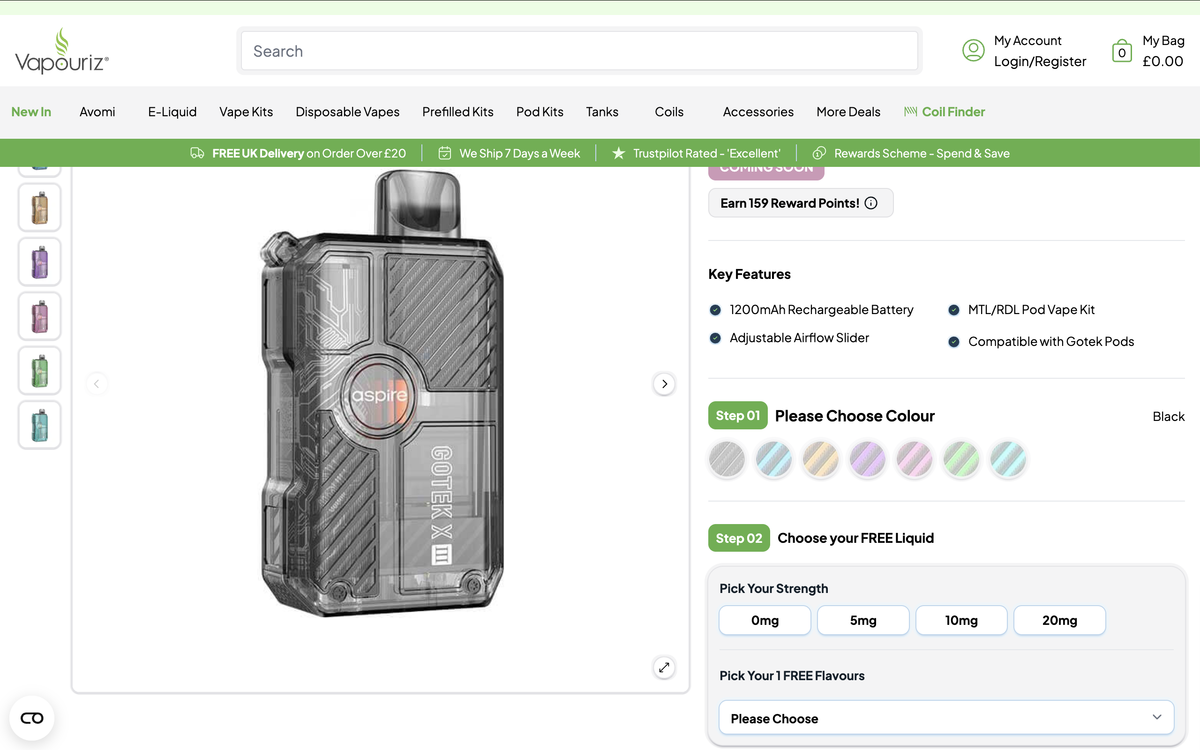Open the Disposable Vapes menu
This screenshot has height=750, width=1200.
click(x=347, y=112)
